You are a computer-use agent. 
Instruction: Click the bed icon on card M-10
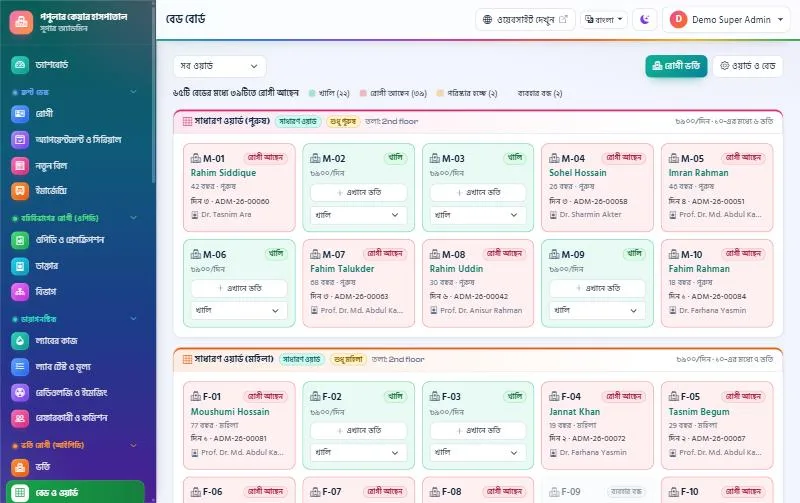tap(674, 254)
